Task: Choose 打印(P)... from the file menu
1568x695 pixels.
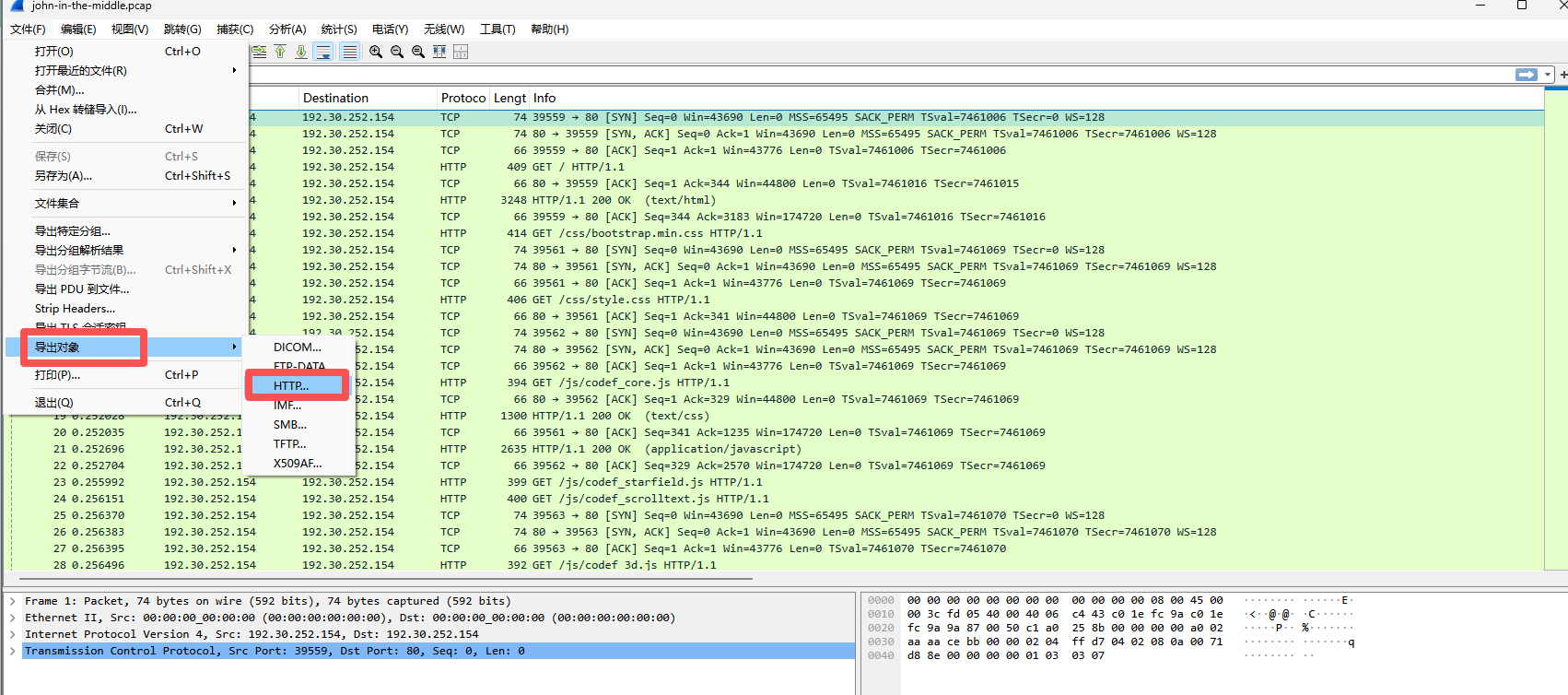Action: click(x=125, y=375)
